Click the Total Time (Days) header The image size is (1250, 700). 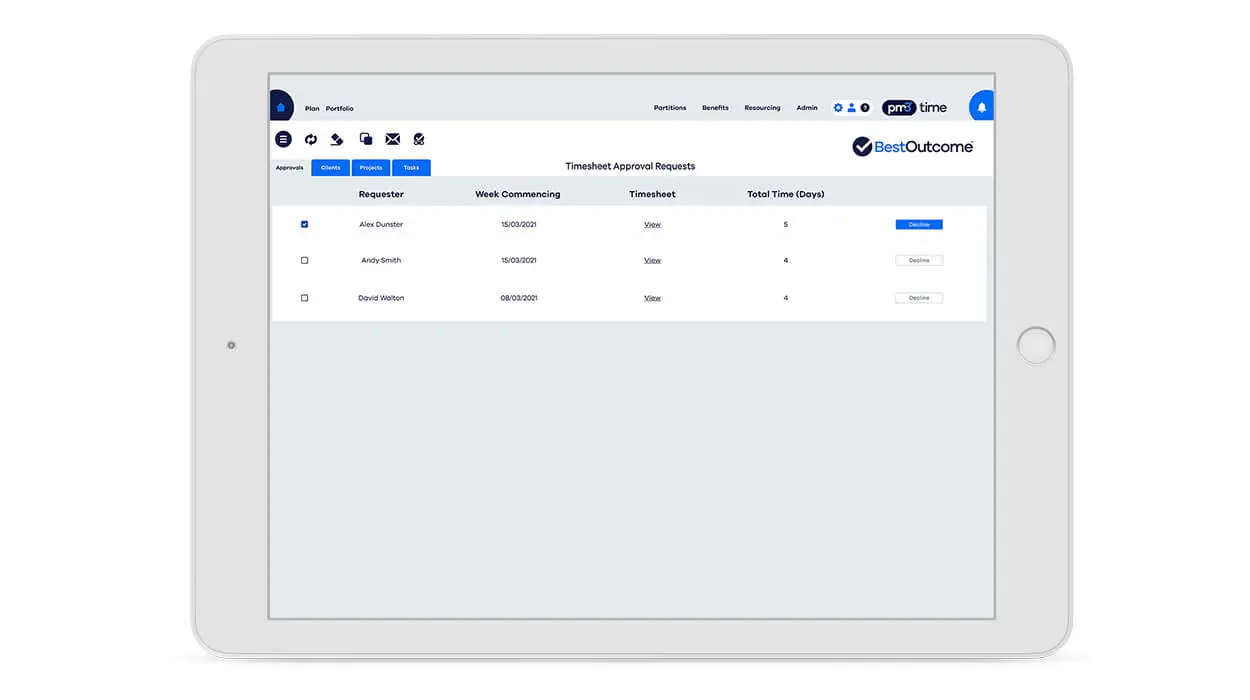click(x=786, y=194)
